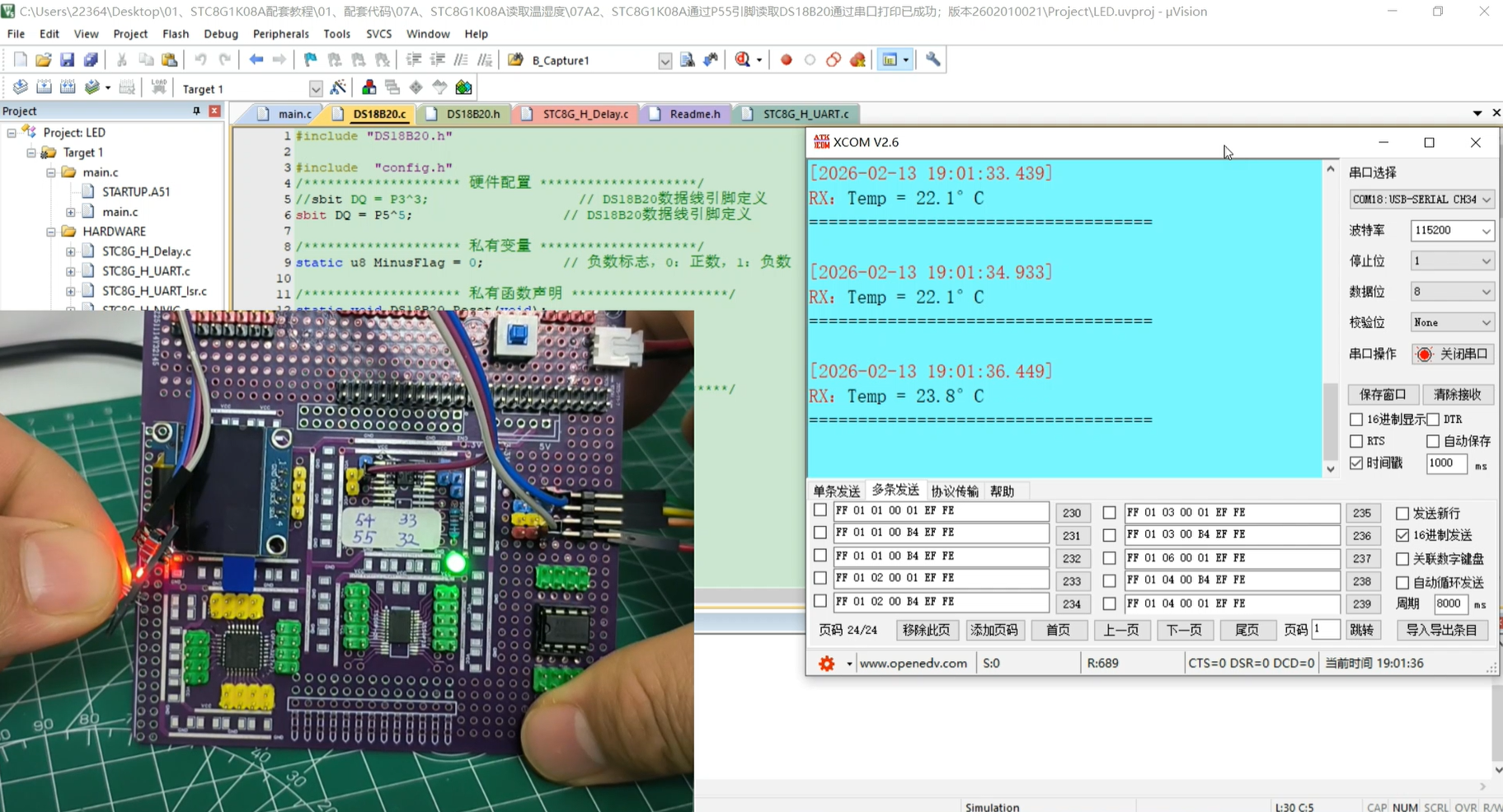Viewport: 1503px width, 812px height.
Task: Open the COM18 serial port dropdown
Action: tap(1421, 199)
